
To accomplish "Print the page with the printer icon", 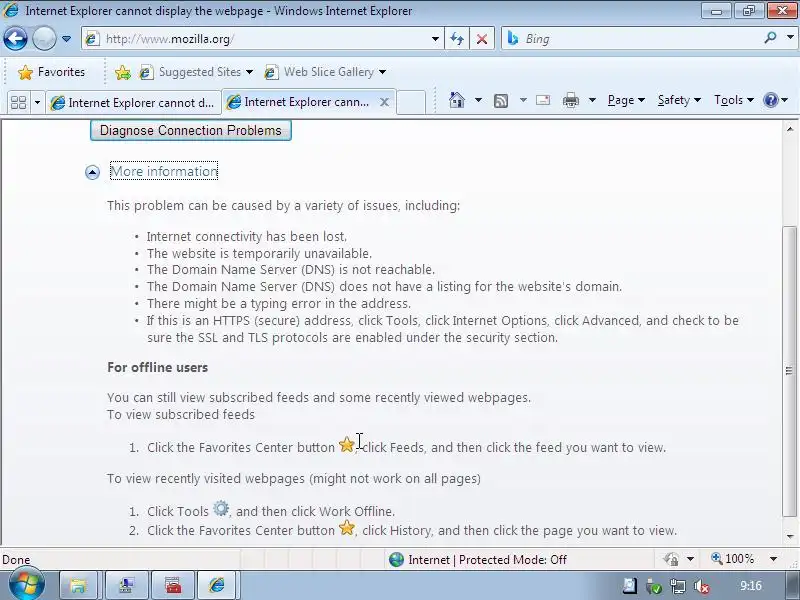I will 570,100.
